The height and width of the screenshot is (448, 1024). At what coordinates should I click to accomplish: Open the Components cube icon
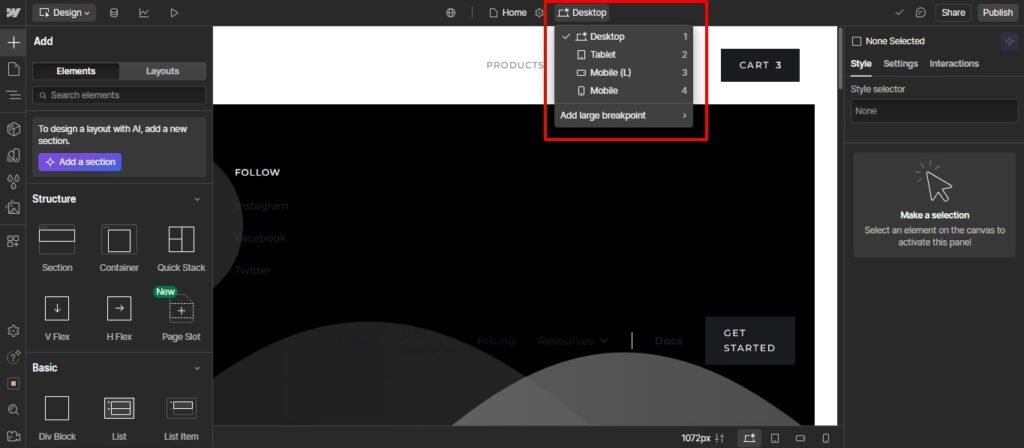(x=13, y=129)
